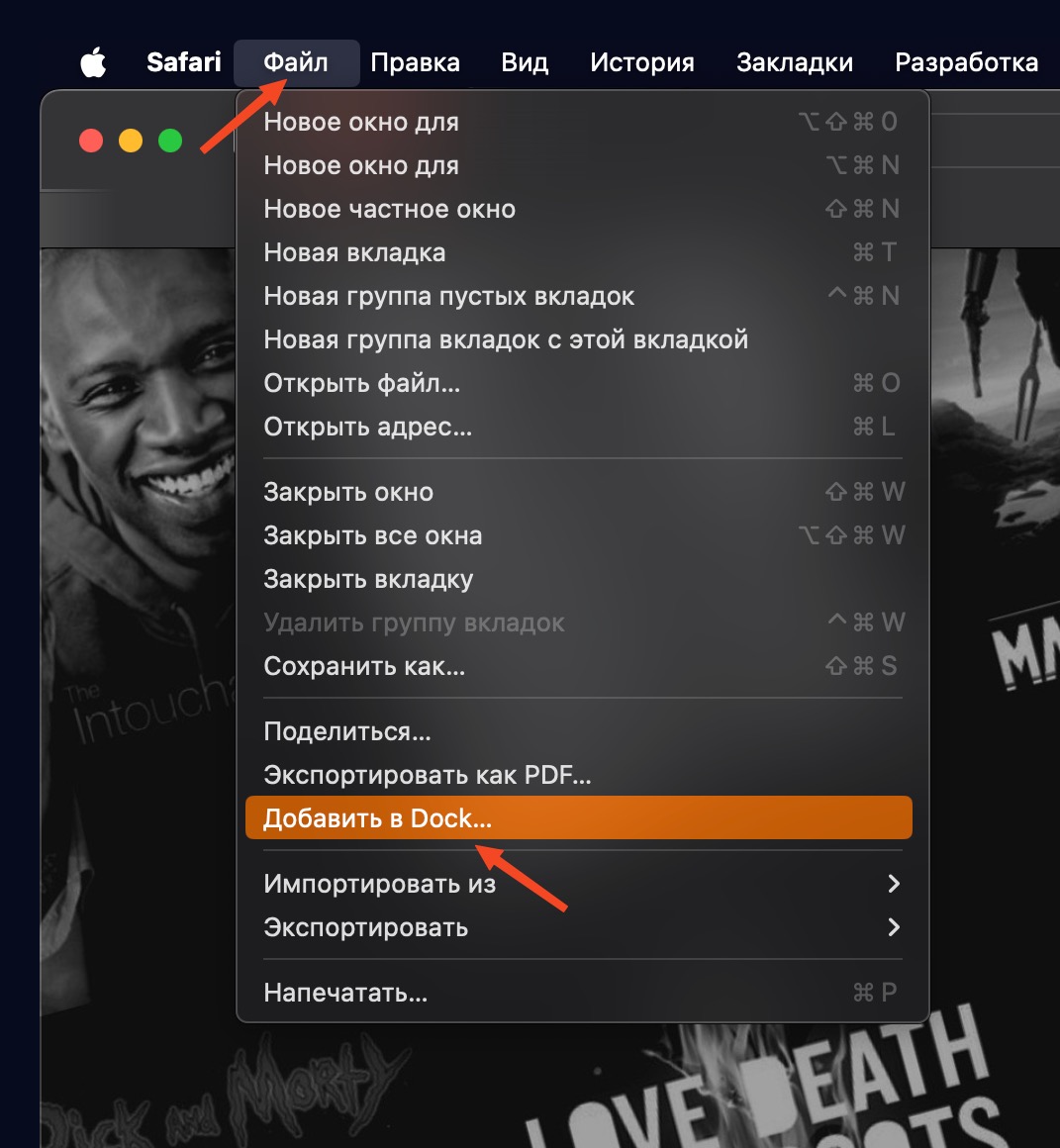Viewport: 1060px width, 1148px height.
Task: Open the Safari app menu
Action: coord(184,62)
